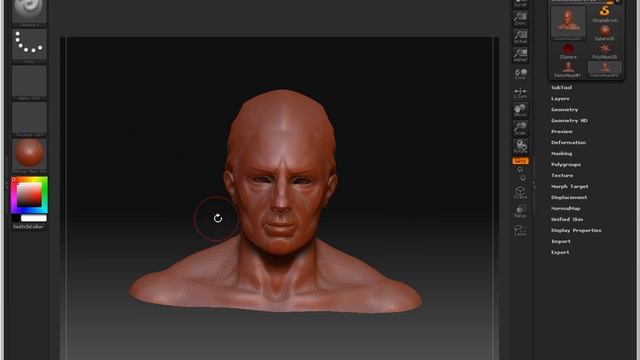Open the empty Alpha slot
Screen dimensions: 640x360
click(29, 82)
